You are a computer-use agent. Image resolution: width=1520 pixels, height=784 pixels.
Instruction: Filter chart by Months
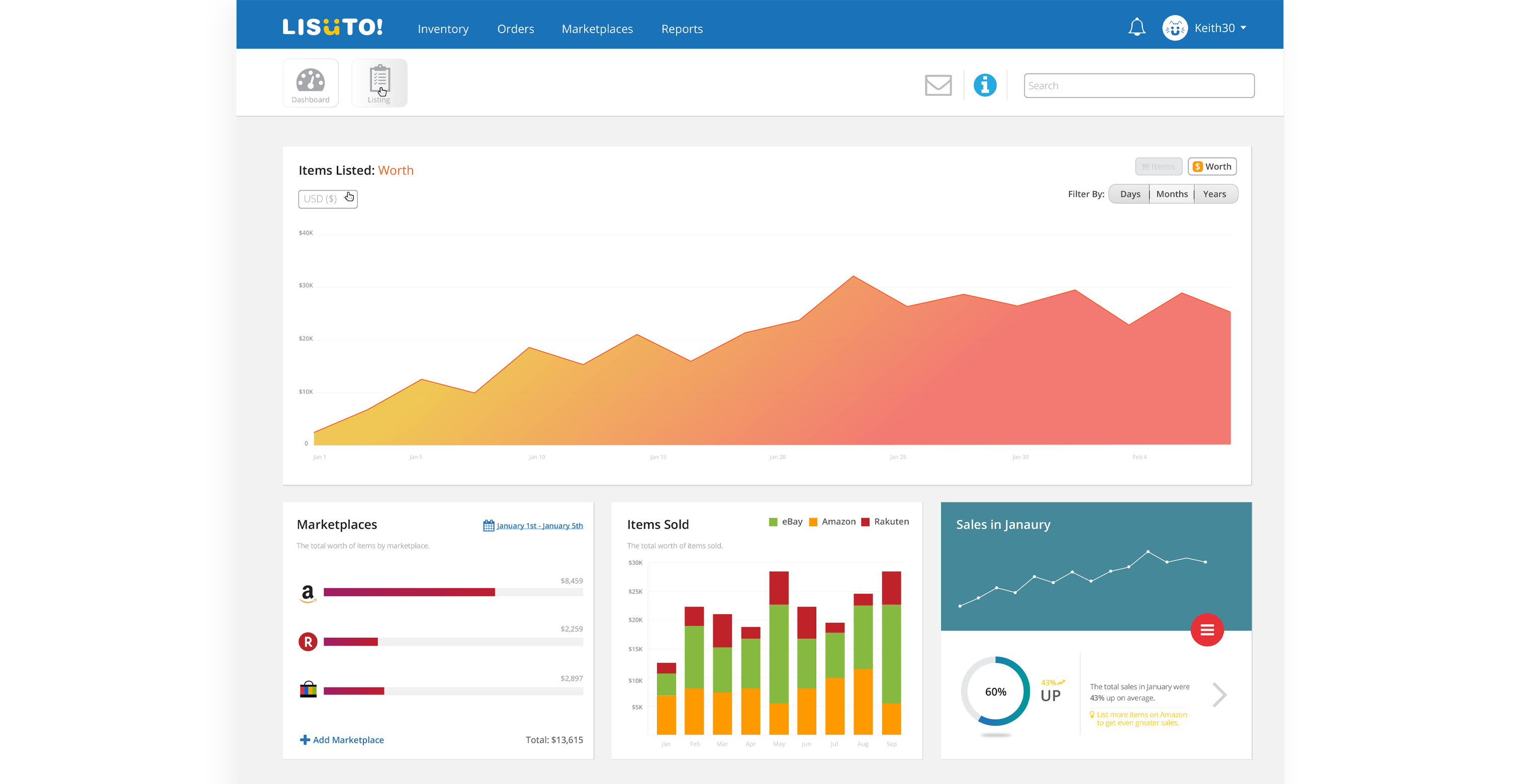tap(1171, 194)
